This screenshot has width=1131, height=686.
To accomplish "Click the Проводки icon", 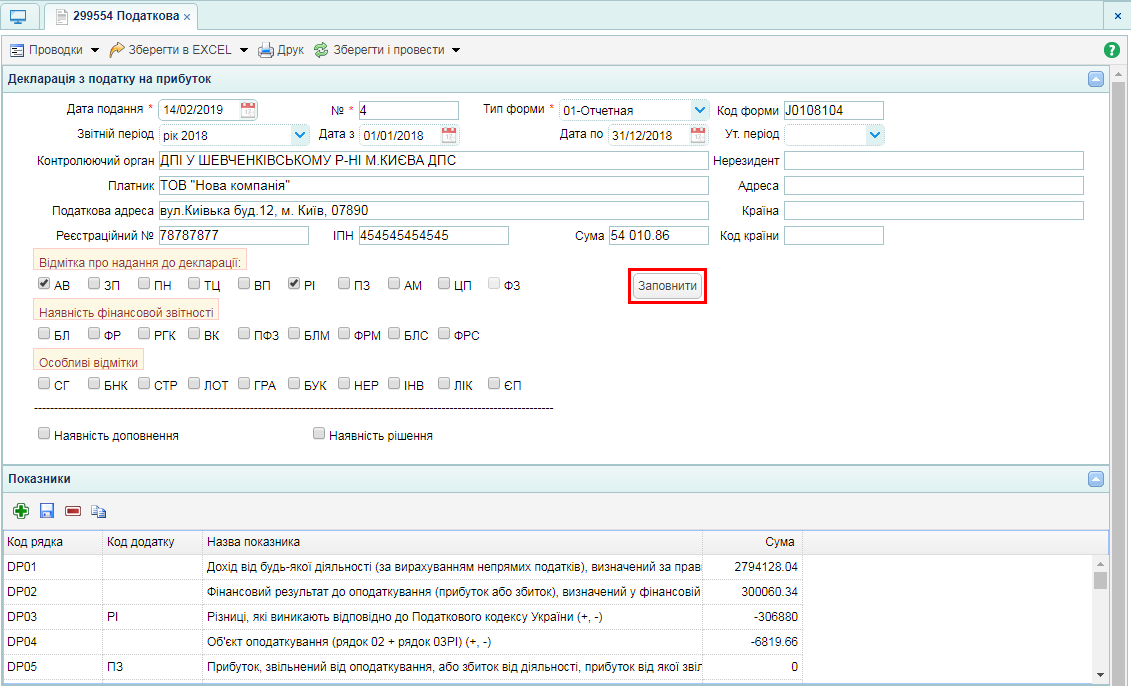I will pyautogui.click(x=17, y=50).
